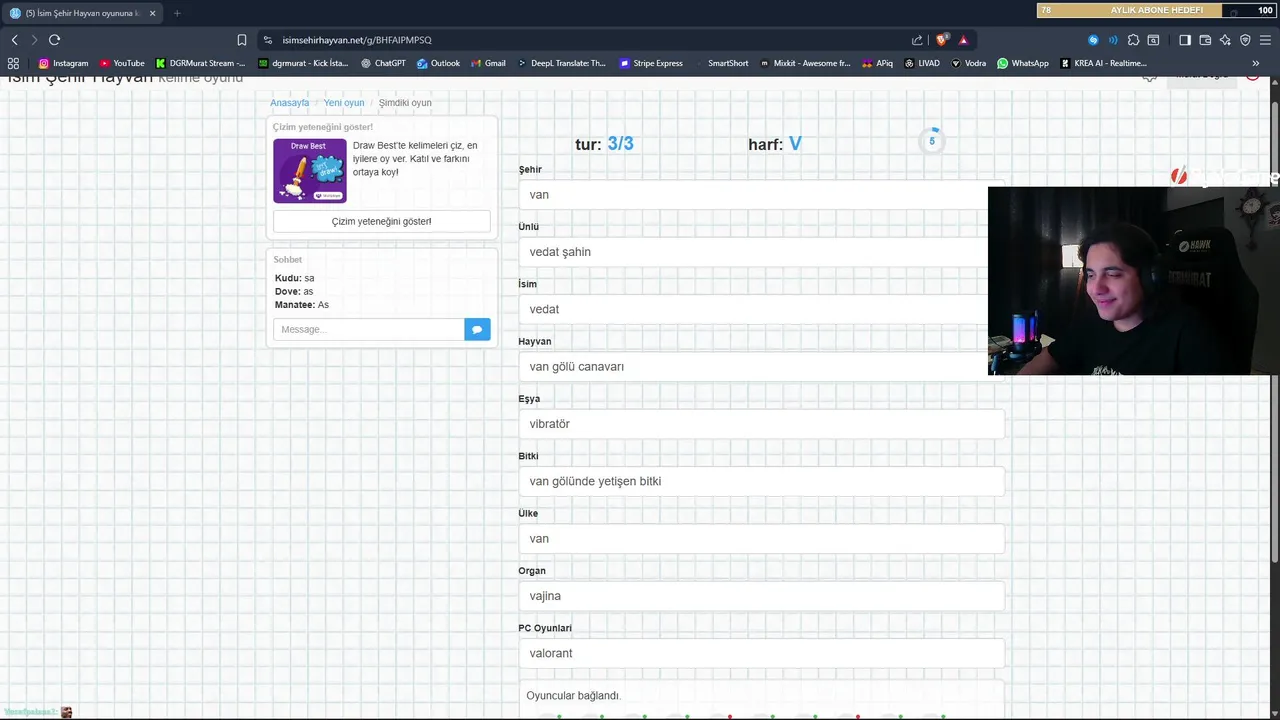1280x720 pixels.
Task: Open the extensions puzzle menu
Action: point(1133,40)
